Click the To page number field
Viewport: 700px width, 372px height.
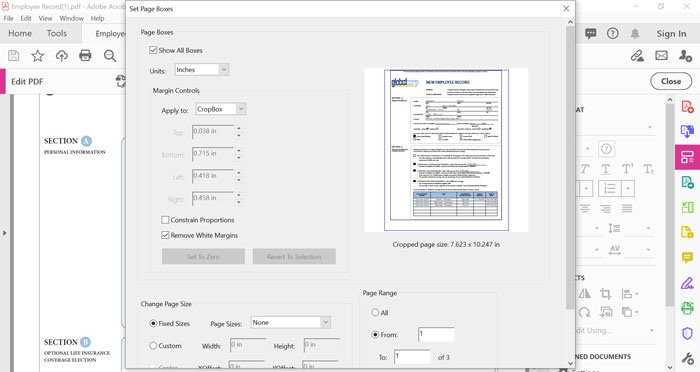[x=412, y=357]
